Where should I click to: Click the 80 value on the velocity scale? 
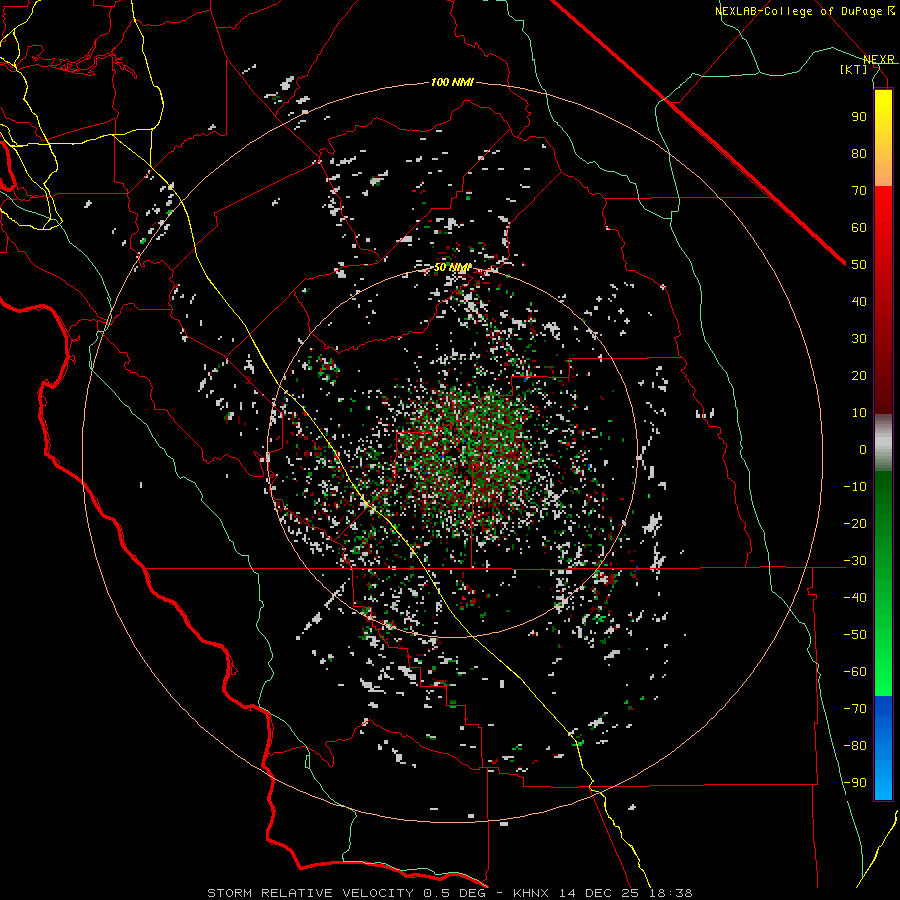pos(859,154)
